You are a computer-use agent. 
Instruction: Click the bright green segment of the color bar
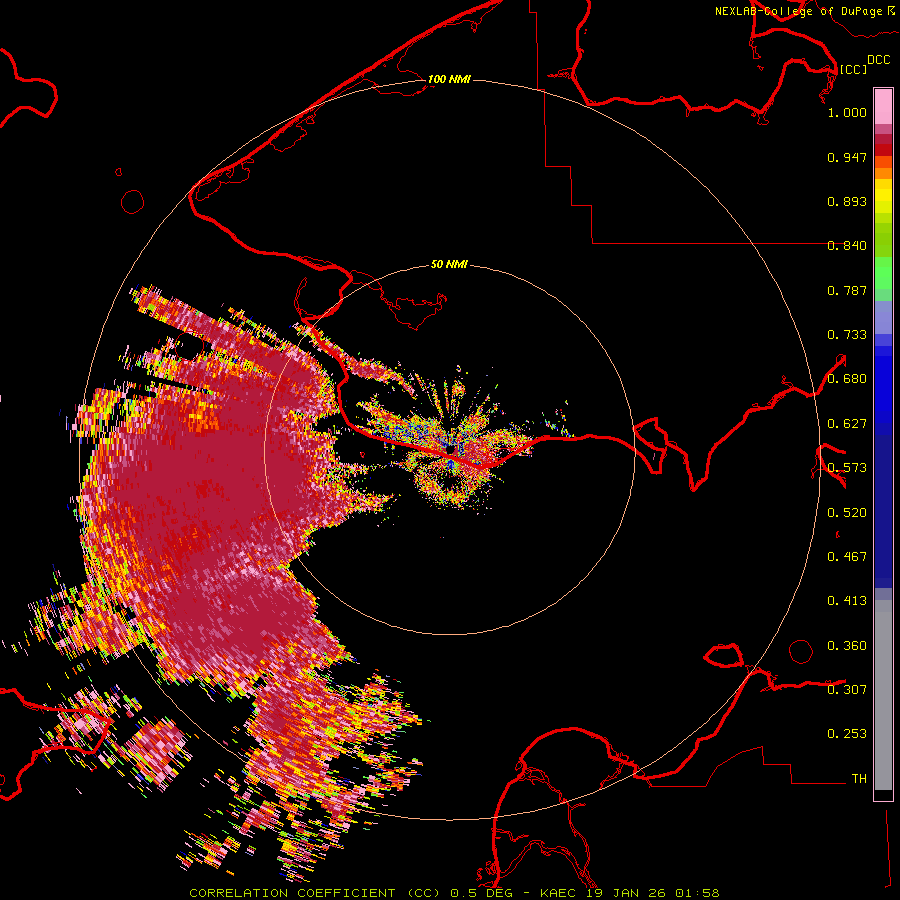(x=883, y=273)
